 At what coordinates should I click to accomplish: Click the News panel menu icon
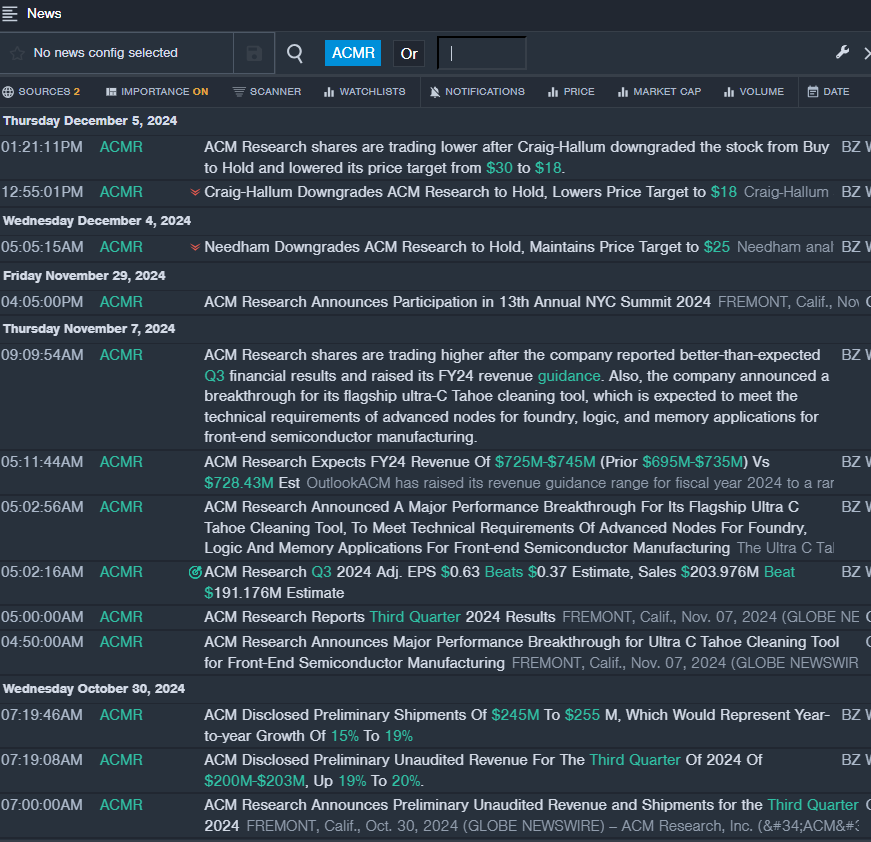click(10, 13)
